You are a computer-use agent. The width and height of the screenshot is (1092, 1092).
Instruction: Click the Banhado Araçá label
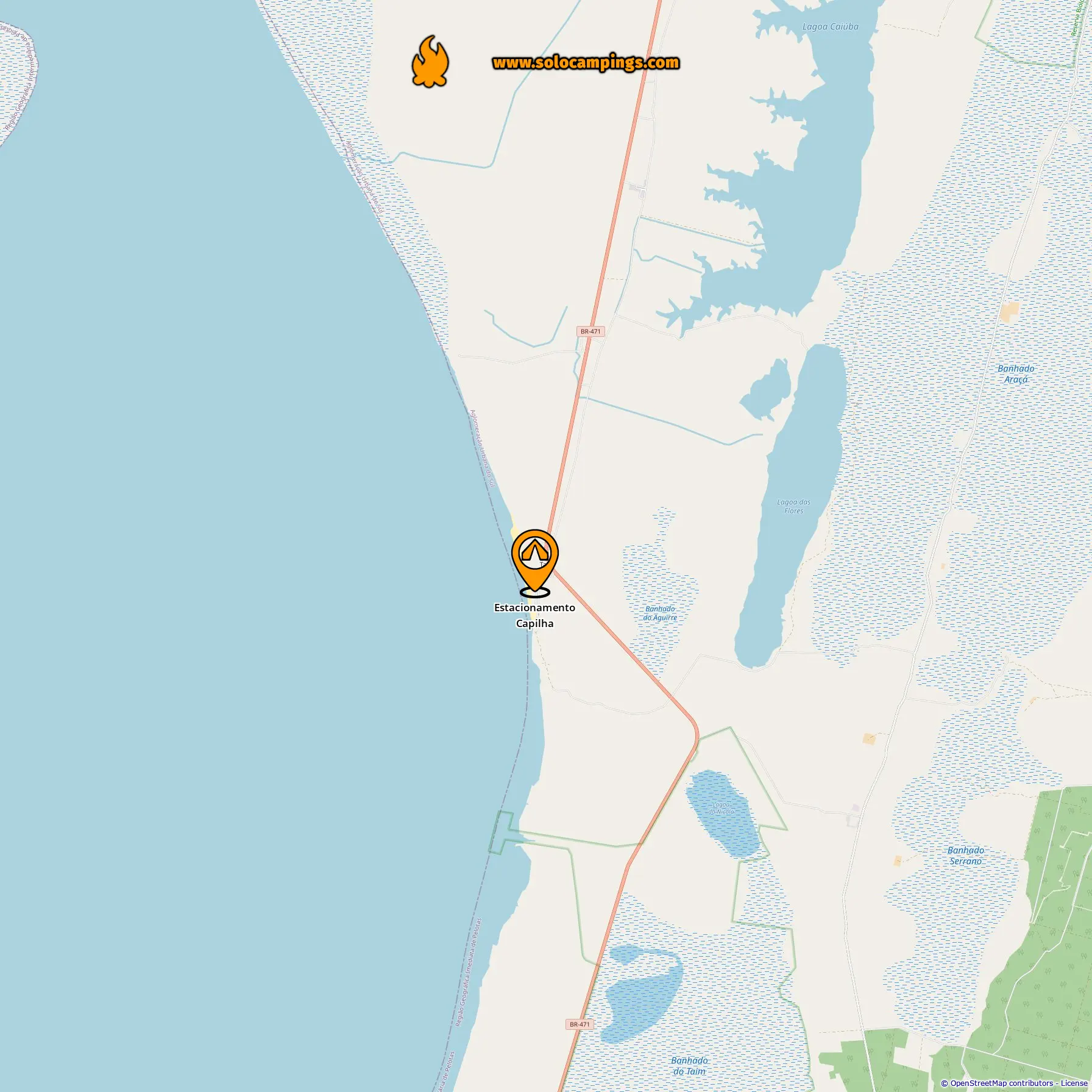pos(1016,374)
